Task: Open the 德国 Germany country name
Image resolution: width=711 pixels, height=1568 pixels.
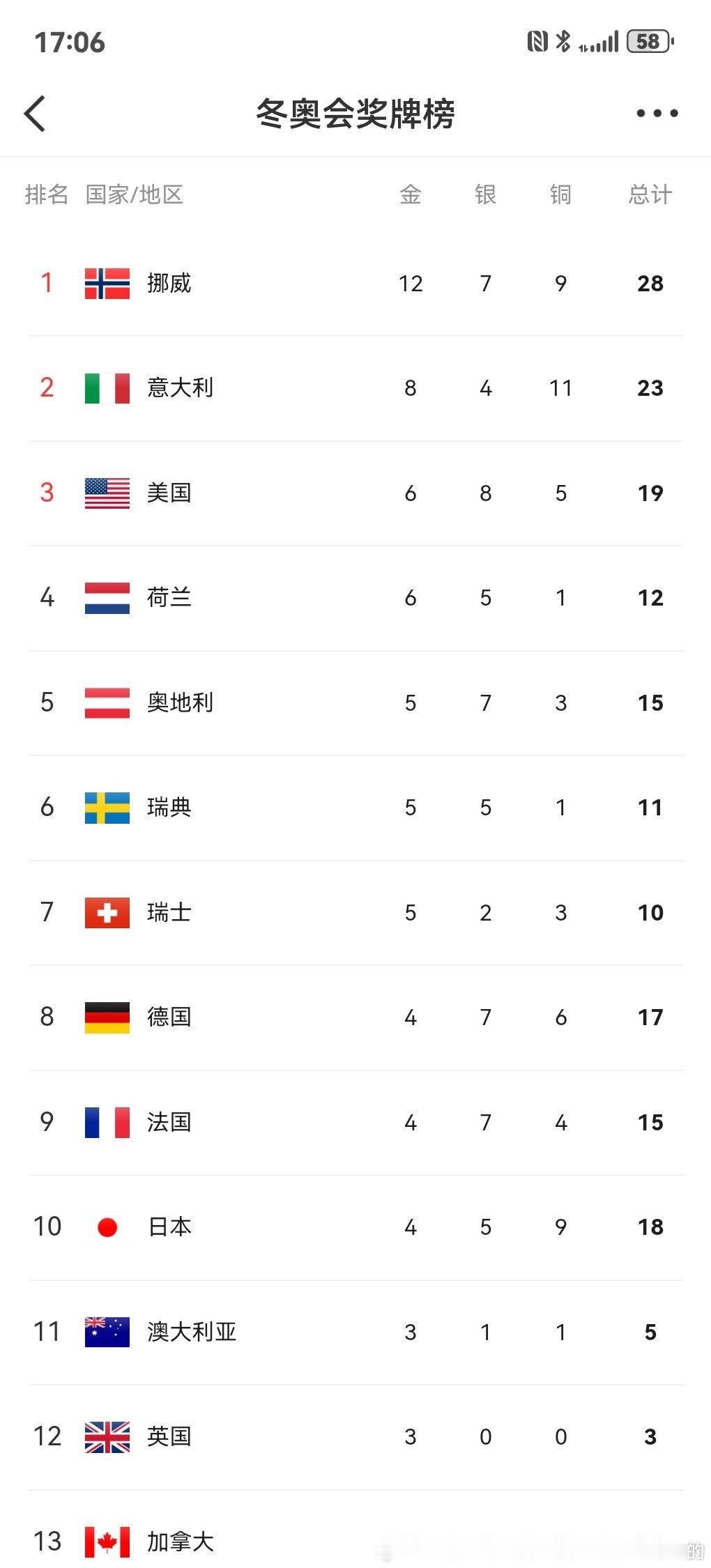Action: (x=169, y=1017)
